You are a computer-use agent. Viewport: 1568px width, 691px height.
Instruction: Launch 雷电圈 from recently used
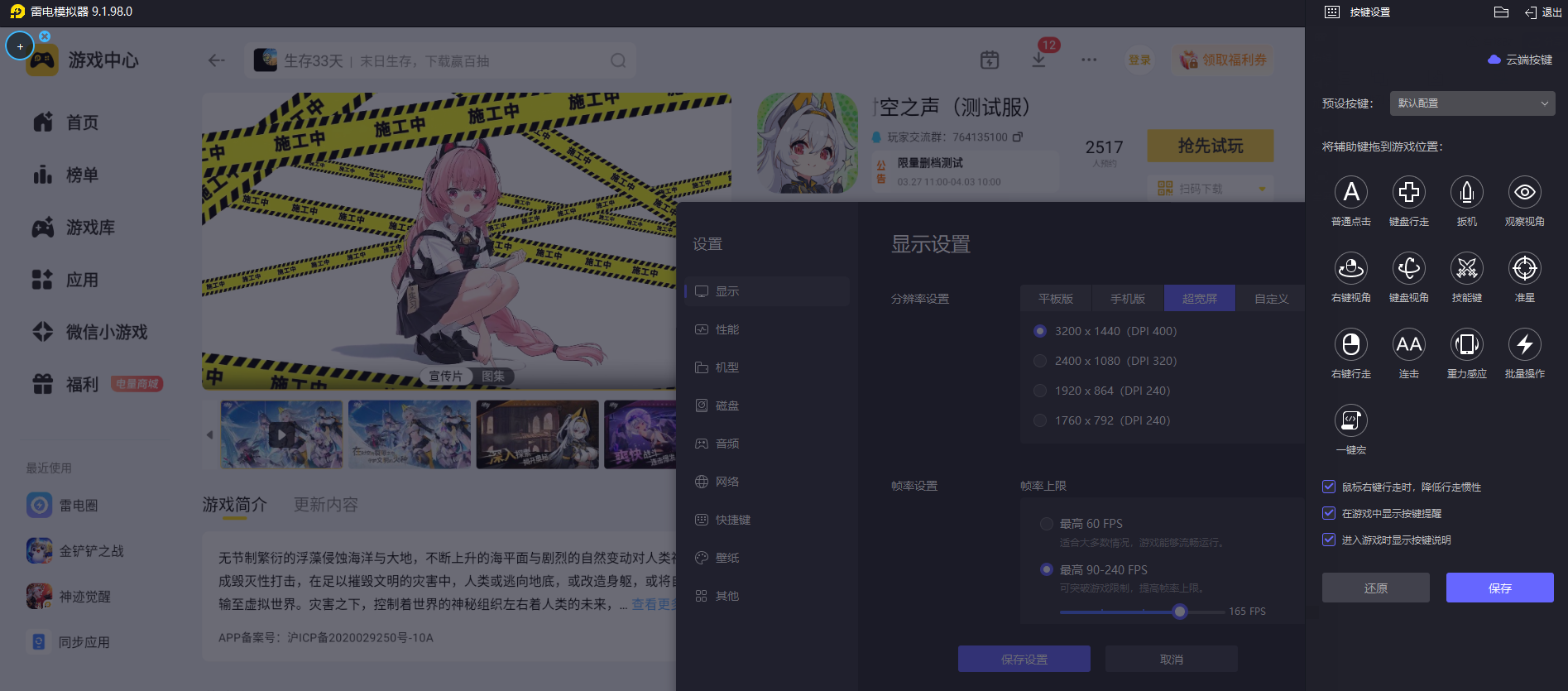[x=63, y=505]
